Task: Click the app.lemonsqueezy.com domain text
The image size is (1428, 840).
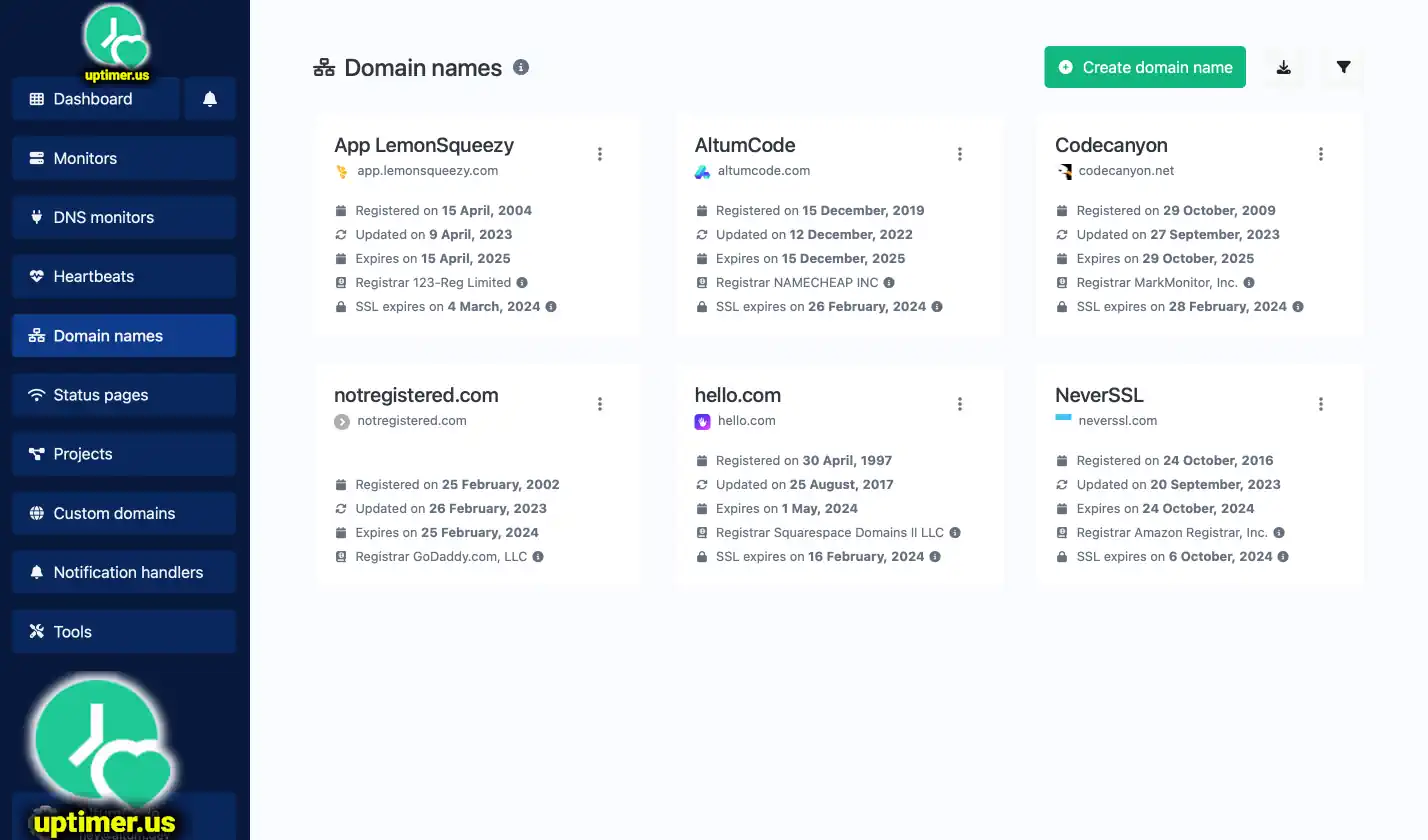Action: click(x=428, y=171)
